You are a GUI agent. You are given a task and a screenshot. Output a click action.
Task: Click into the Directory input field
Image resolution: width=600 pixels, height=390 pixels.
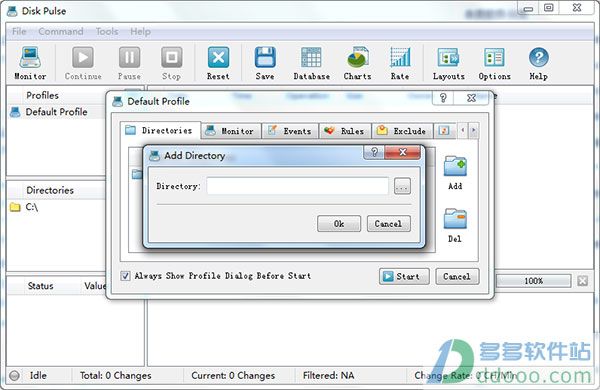pyautogui.click(x=298, y=186)
